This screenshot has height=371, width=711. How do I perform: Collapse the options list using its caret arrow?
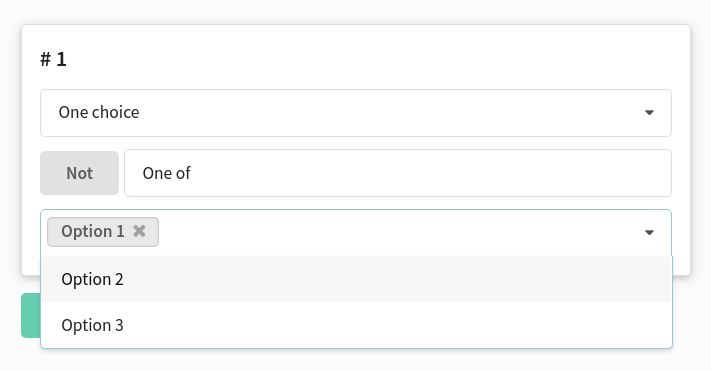point(649,233)
